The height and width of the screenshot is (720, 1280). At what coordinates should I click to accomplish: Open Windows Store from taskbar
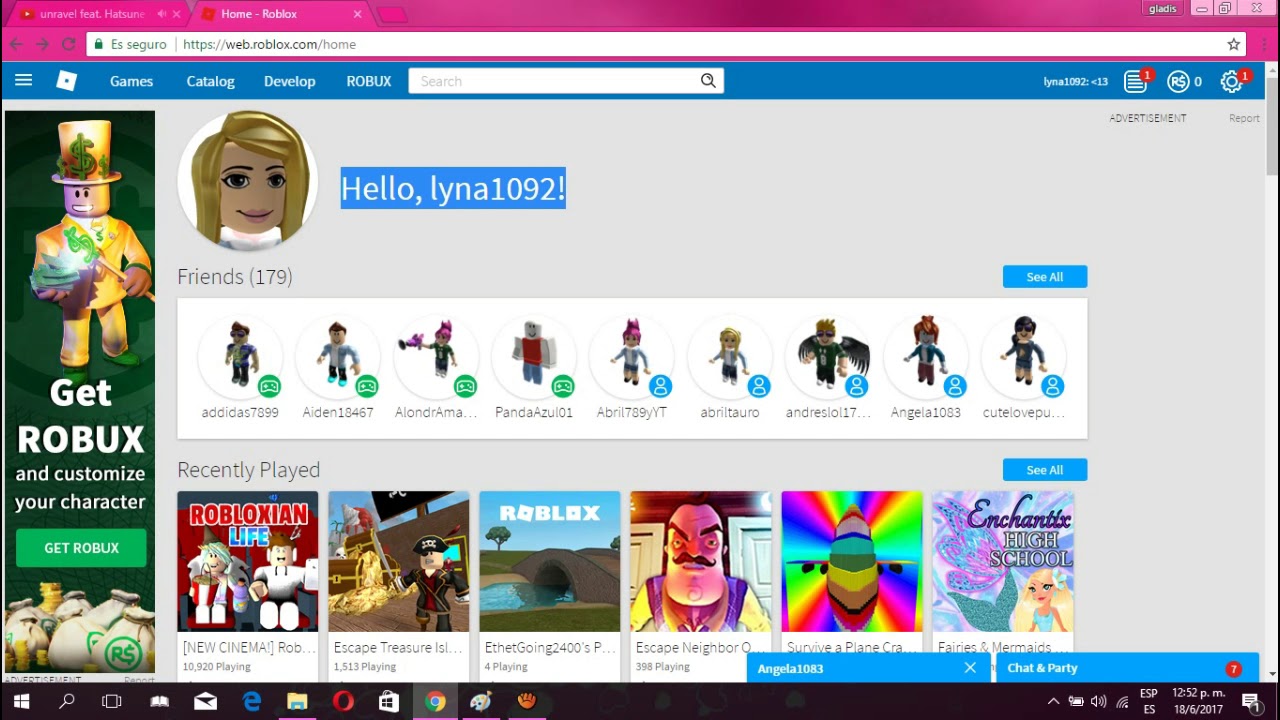[x=389, y=701]
